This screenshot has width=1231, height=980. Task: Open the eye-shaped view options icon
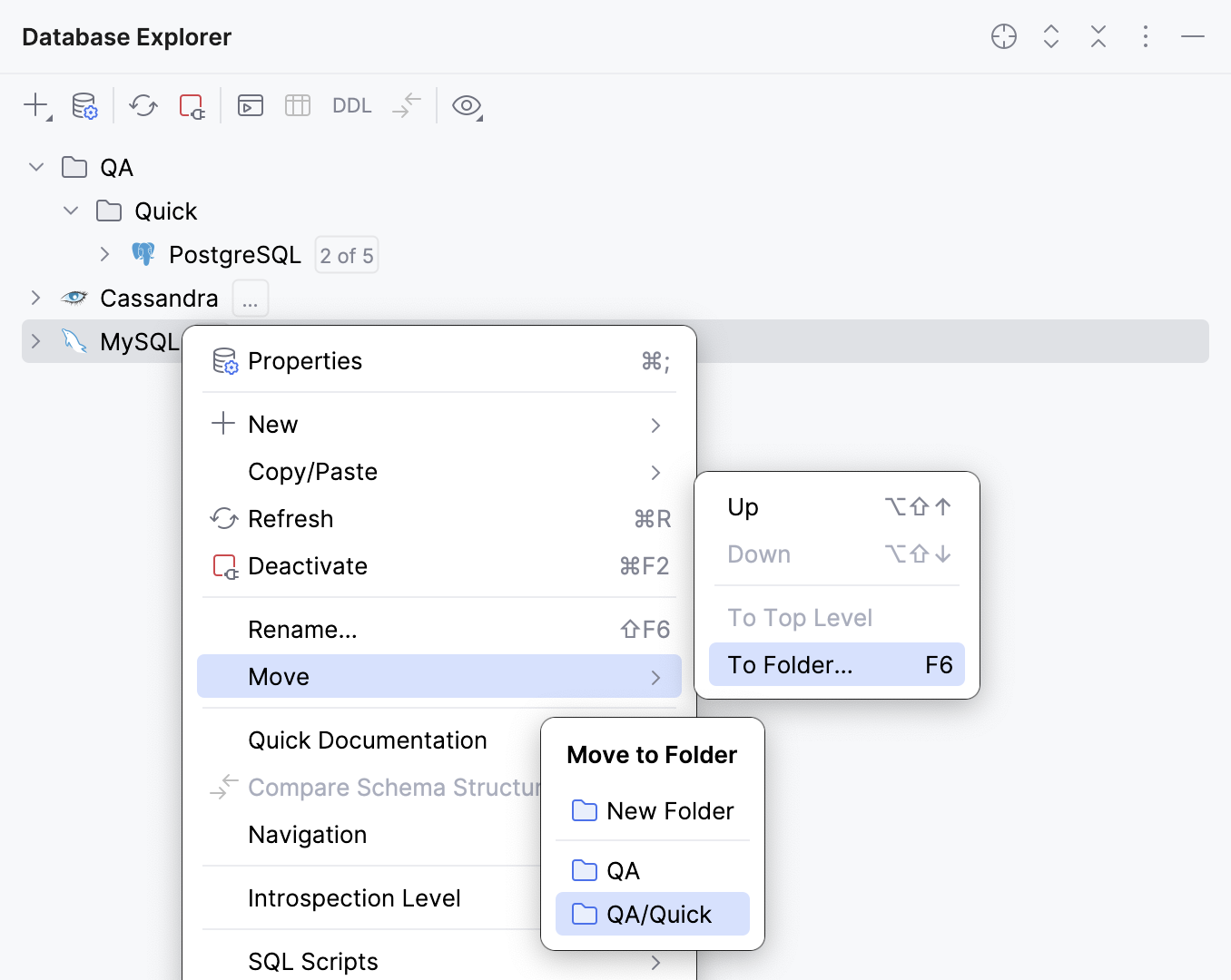467,105
